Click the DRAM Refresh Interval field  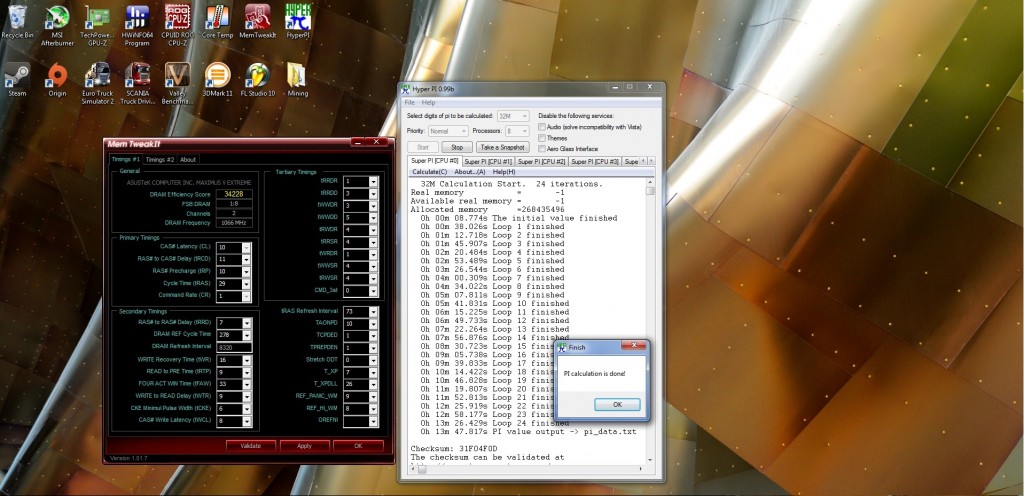tap(236, 347)
